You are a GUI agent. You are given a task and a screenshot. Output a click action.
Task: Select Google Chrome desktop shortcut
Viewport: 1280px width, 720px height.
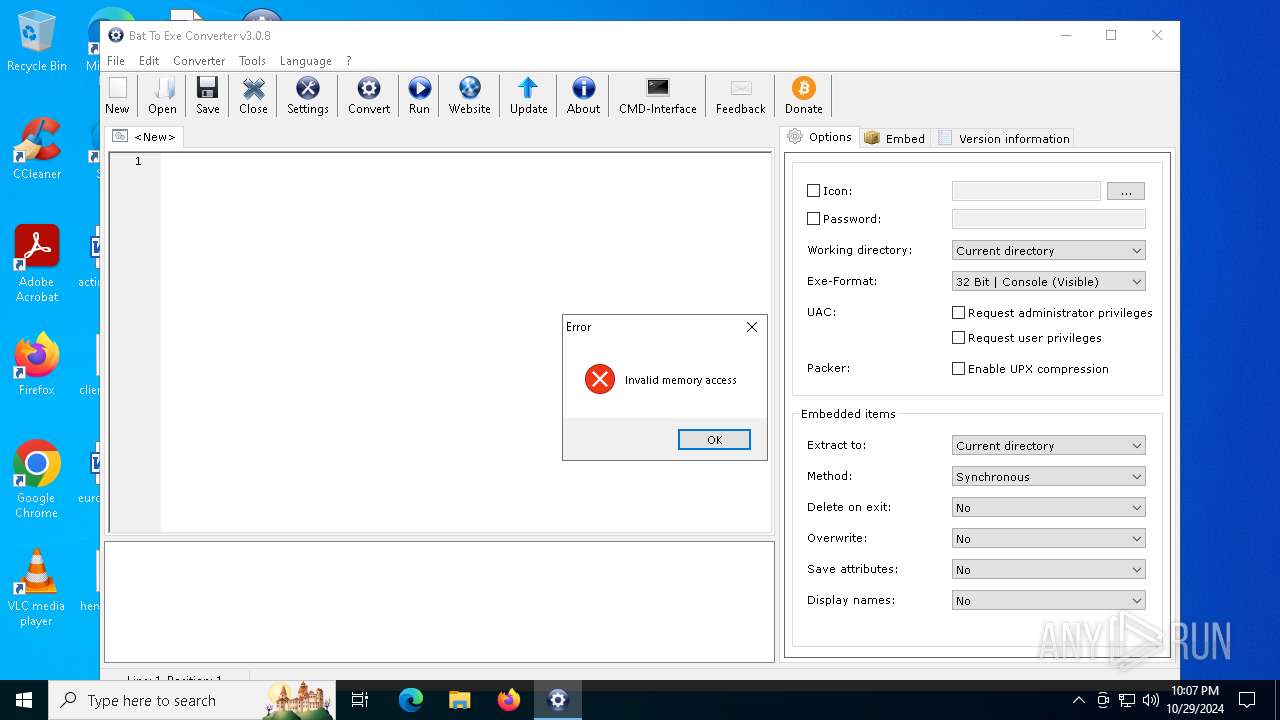coord(36,480)
